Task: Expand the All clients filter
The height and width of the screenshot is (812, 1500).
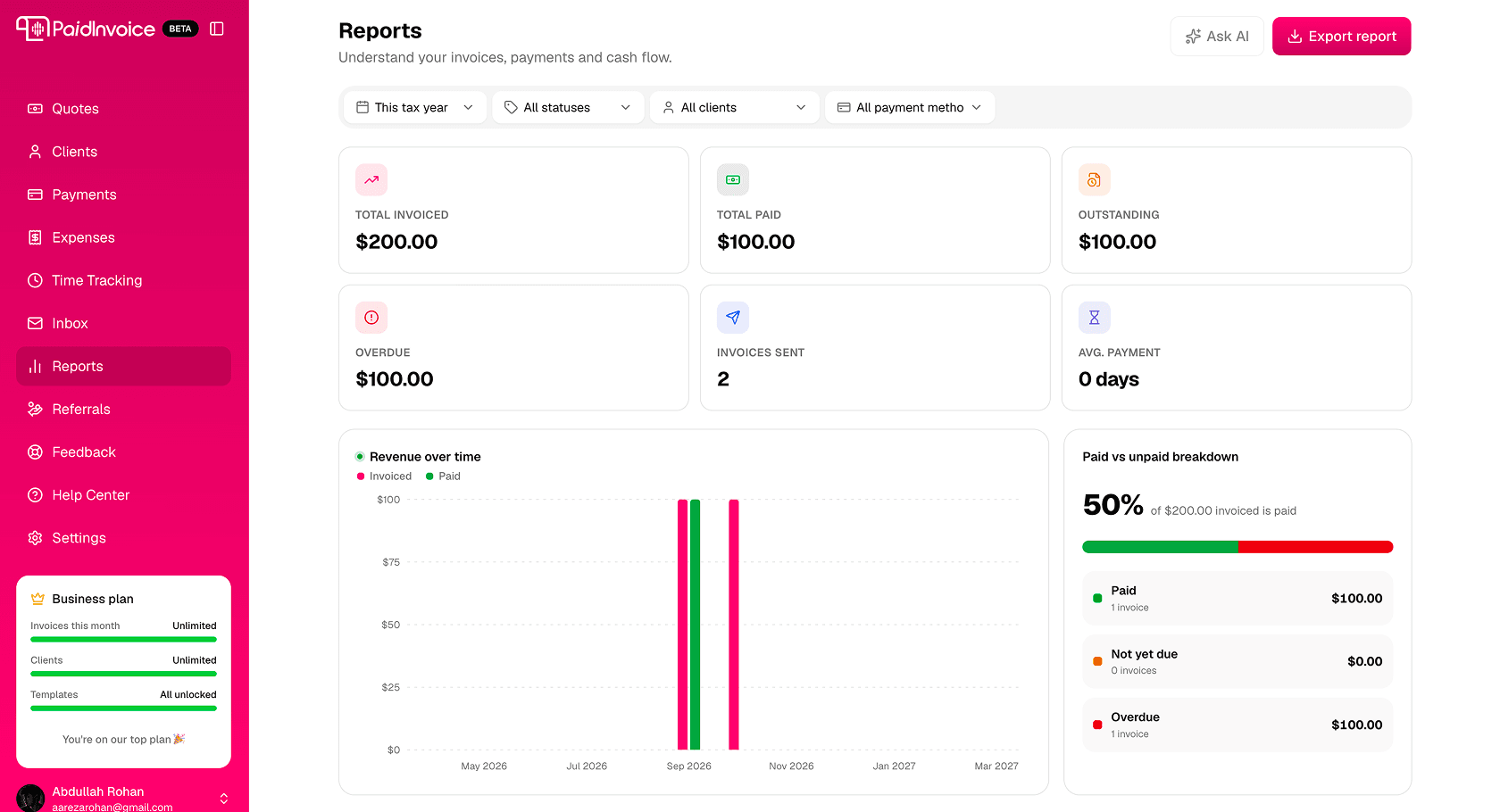Action: 735,107
